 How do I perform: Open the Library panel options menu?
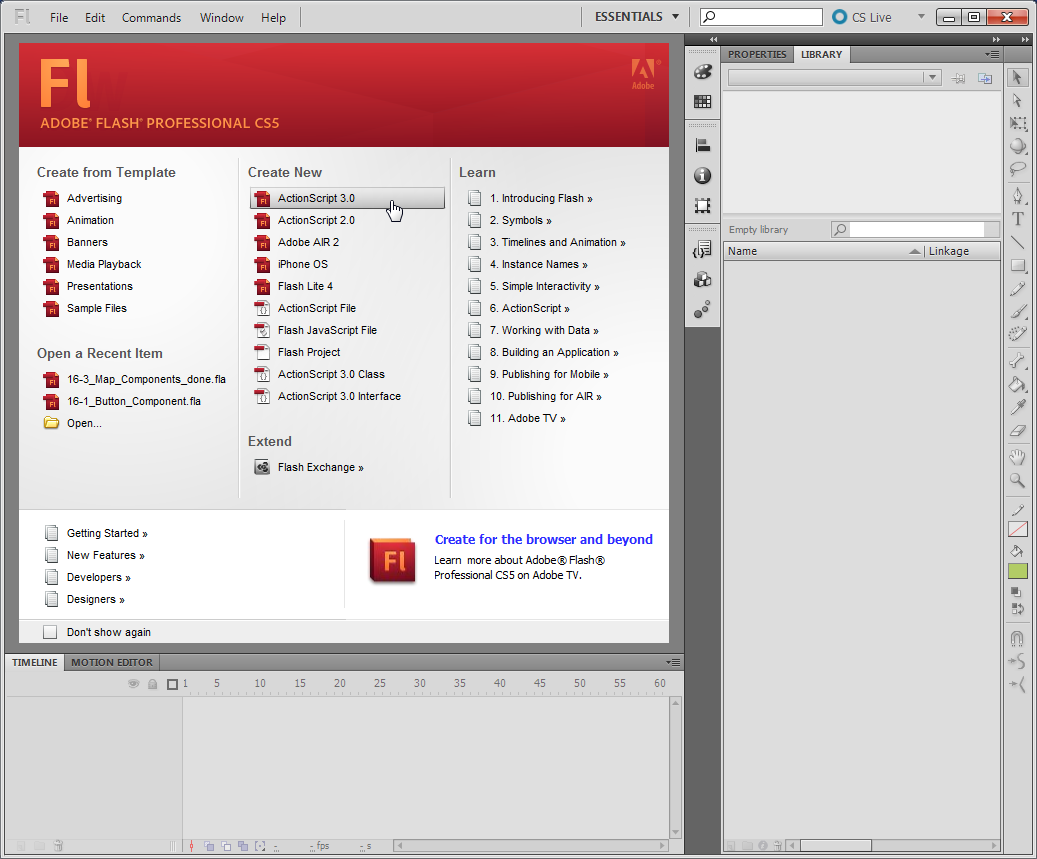(992, 54)
